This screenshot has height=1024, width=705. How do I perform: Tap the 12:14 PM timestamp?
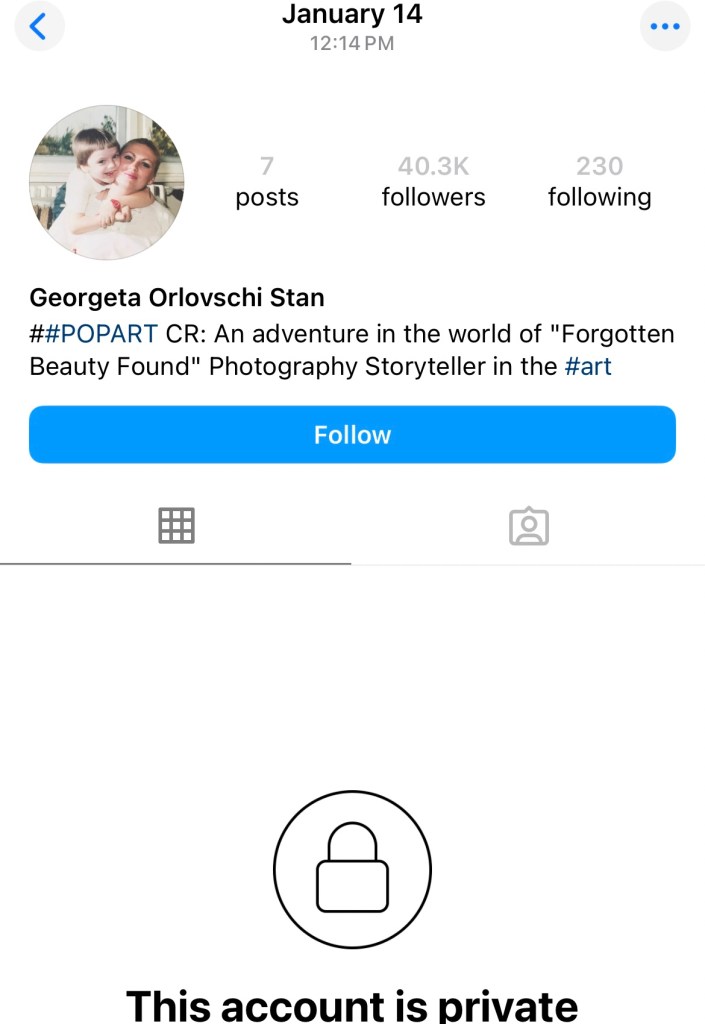pos(352,43)
